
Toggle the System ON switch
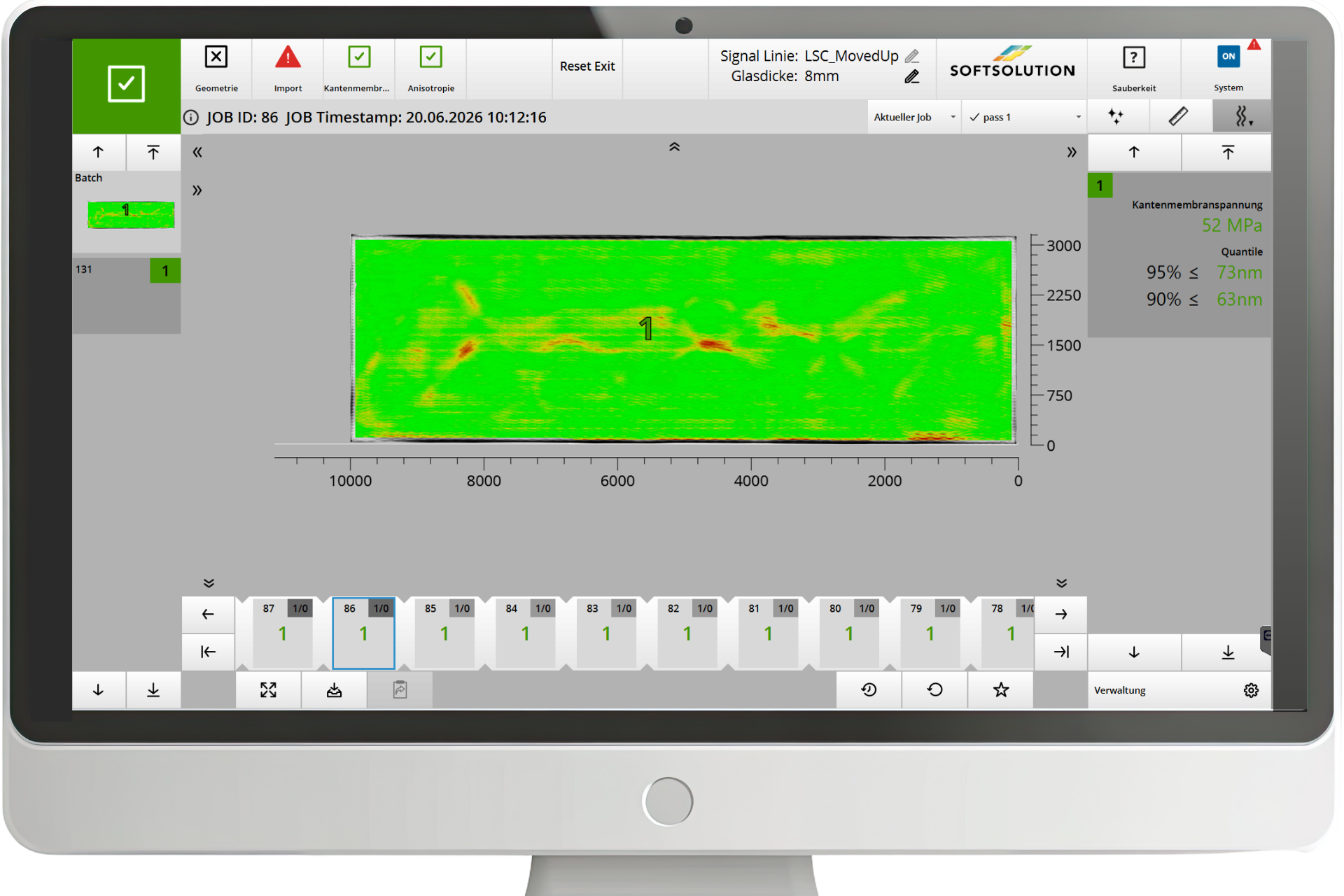pyautogui.click(x=1228, y=57)
